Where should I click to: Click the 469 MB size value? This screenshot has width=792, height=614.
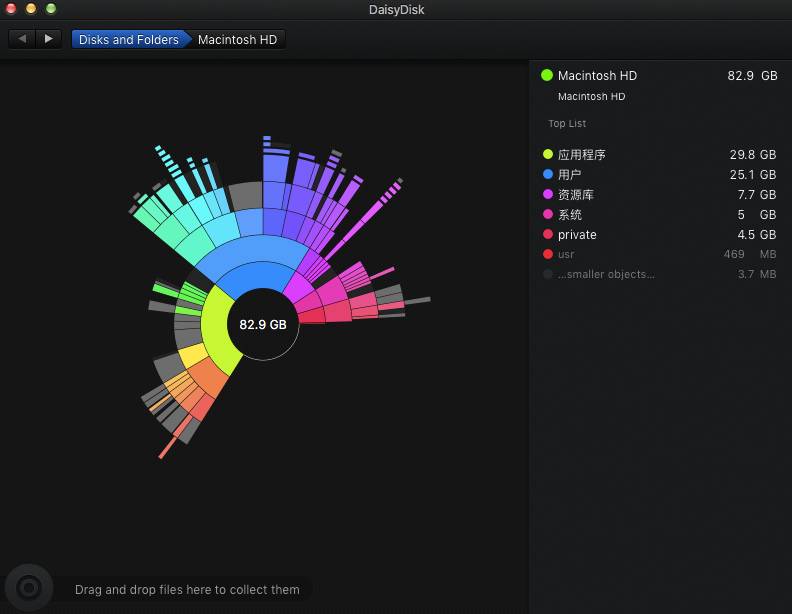click(x=750, y=254)
